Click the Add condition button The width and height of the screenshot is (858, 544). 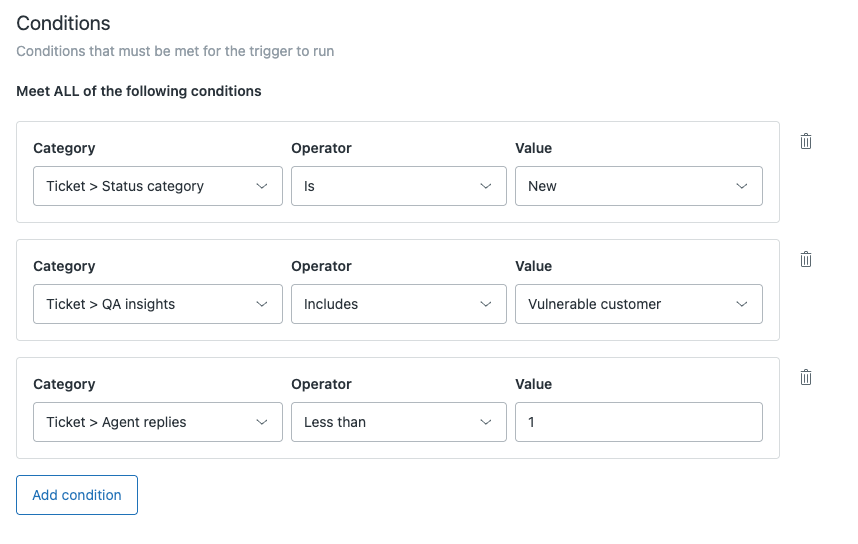(x=77, y=495)
